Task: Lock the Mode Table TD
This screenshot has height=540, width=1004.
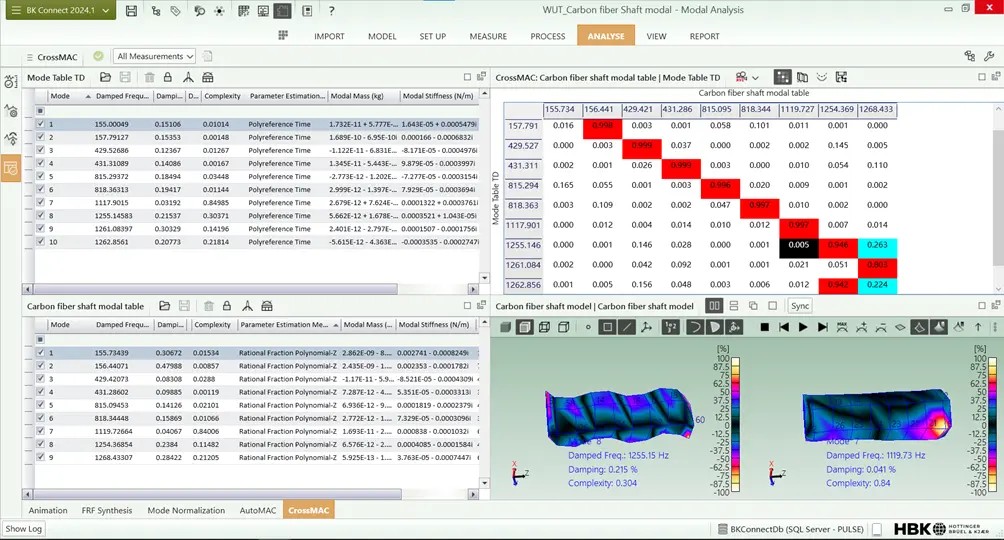Action: 168,78
